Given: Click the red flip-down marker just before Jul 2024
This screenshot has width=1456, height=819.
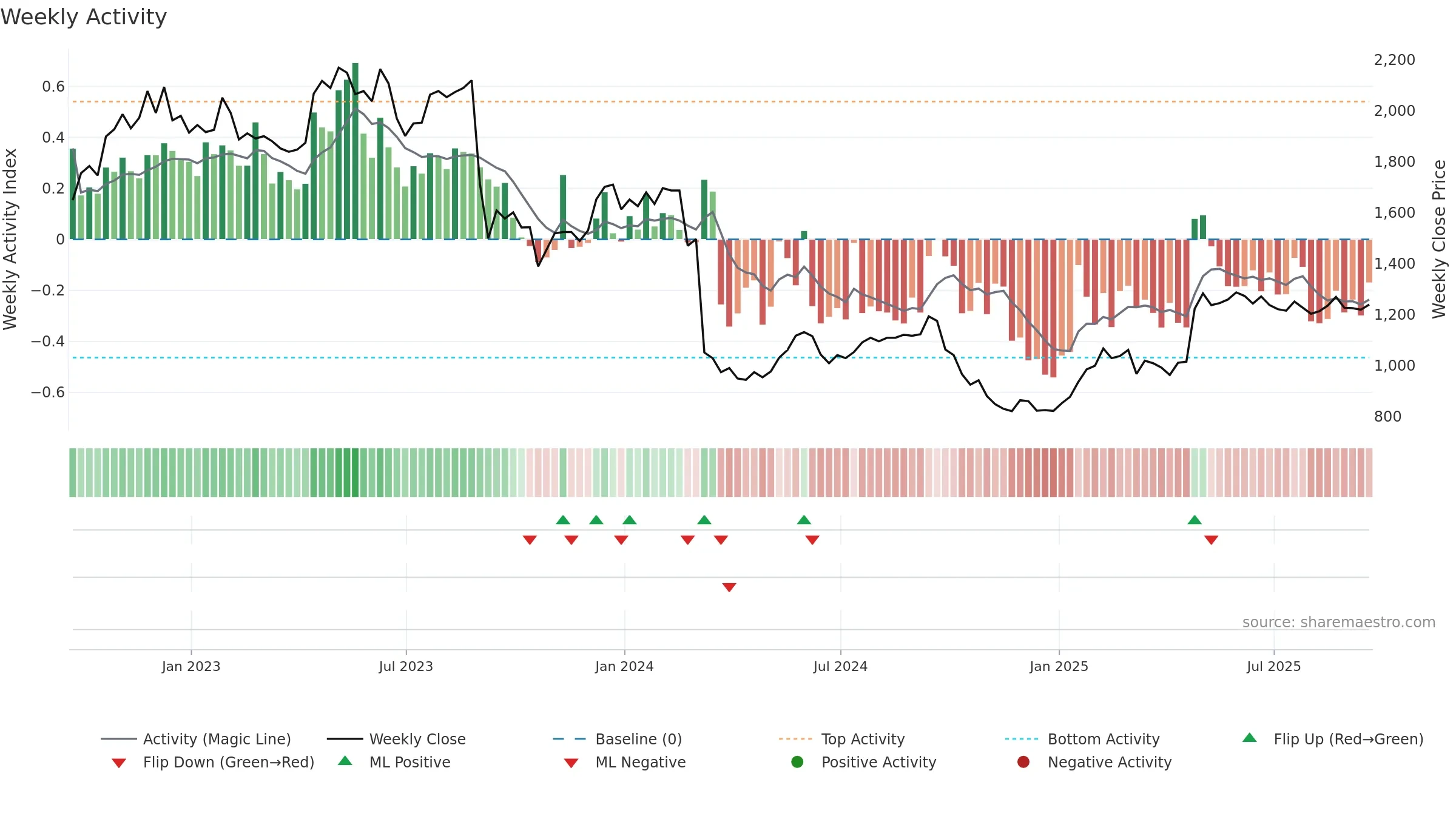Looking at the screenshot, I should click(812, 540).
